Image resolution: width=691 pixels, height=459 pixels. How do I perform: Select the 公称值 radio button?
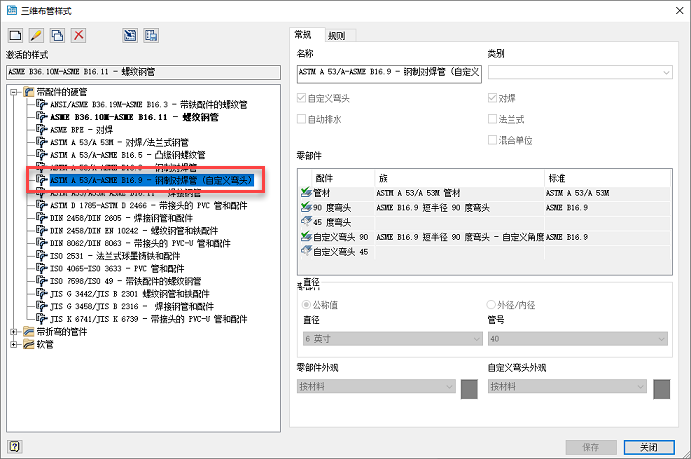click(306, 304)
